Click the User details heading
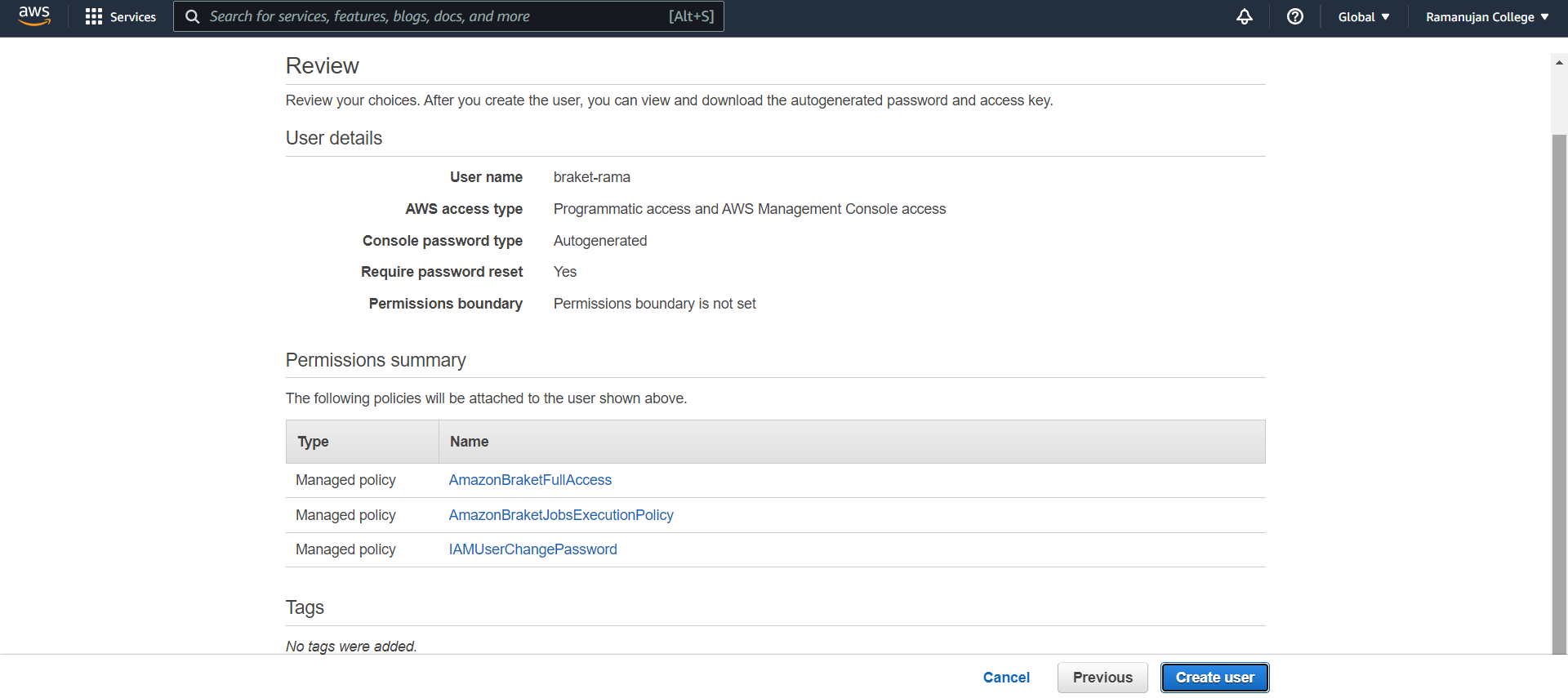 pyautogui.click(x=334, y=138)
